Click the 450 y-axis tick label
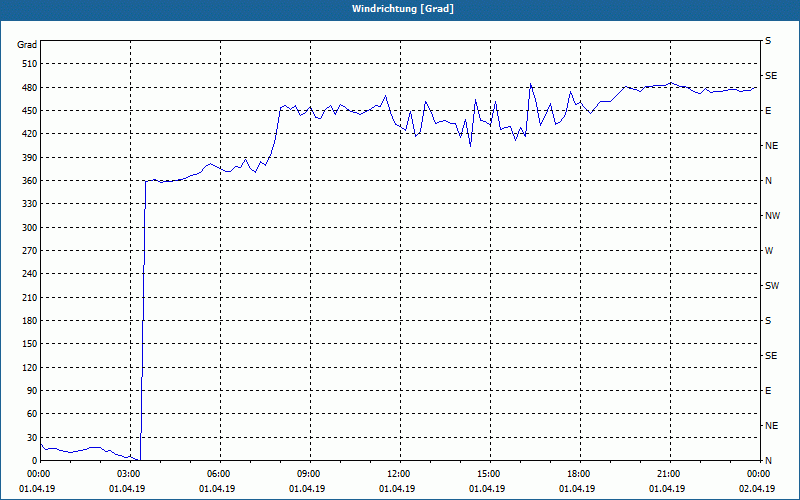800x500 pixels. [31, 111]
